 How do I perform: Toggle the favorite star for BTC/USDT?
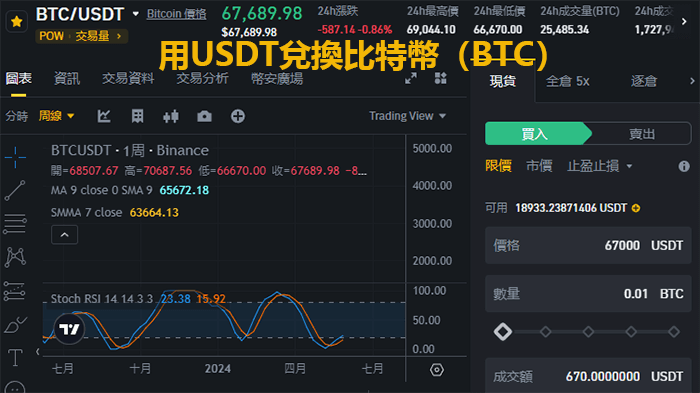[x=17, y=21]
